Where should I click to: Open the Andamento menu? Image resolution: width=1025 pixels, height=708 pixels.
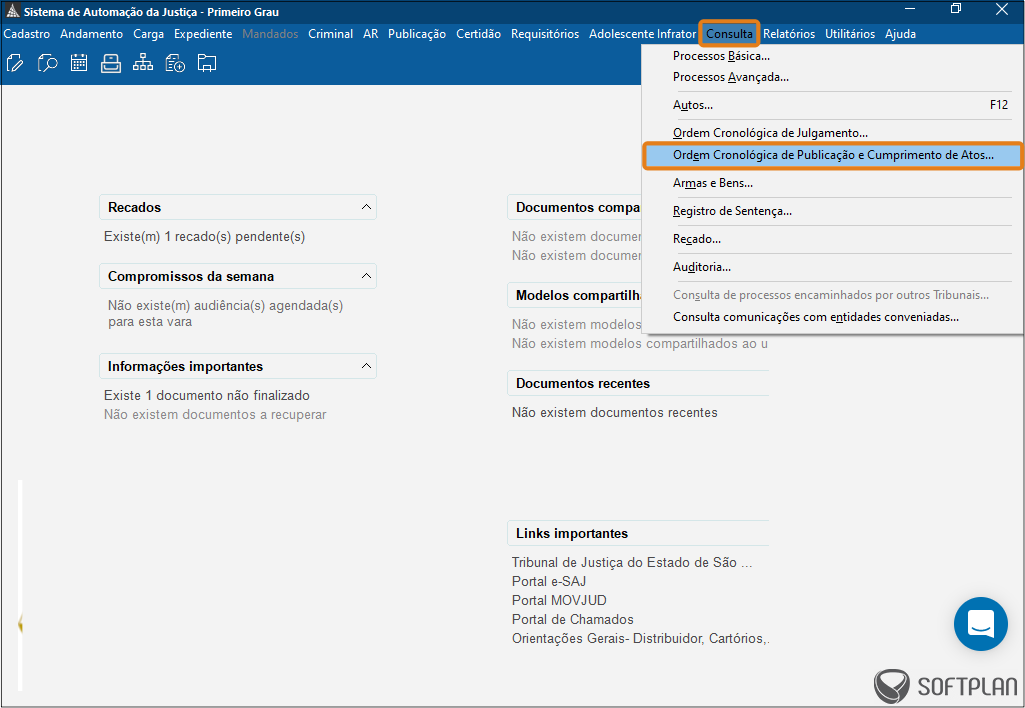click(x=92, y=34)
